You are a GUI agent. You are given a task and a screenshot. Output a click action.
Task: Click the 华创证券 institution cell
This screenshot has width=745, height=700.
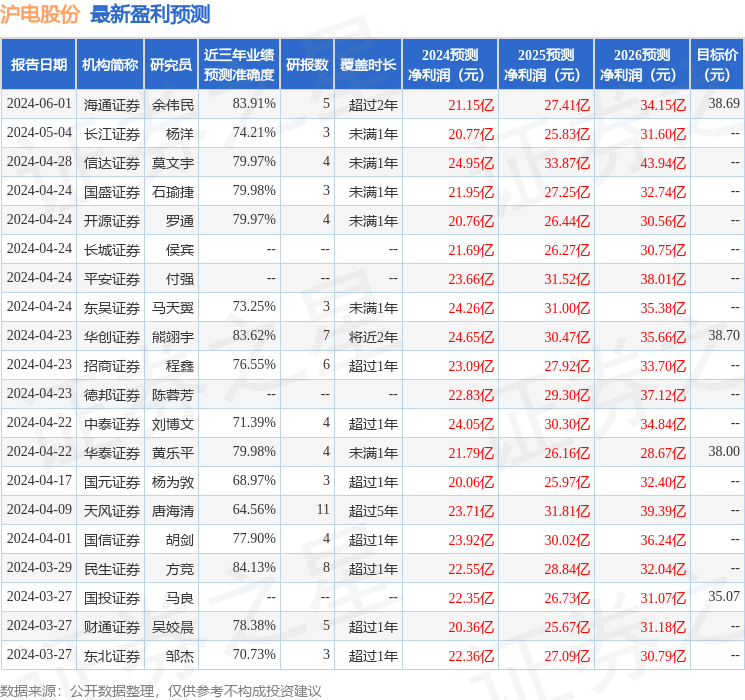(x=112, y=337)
